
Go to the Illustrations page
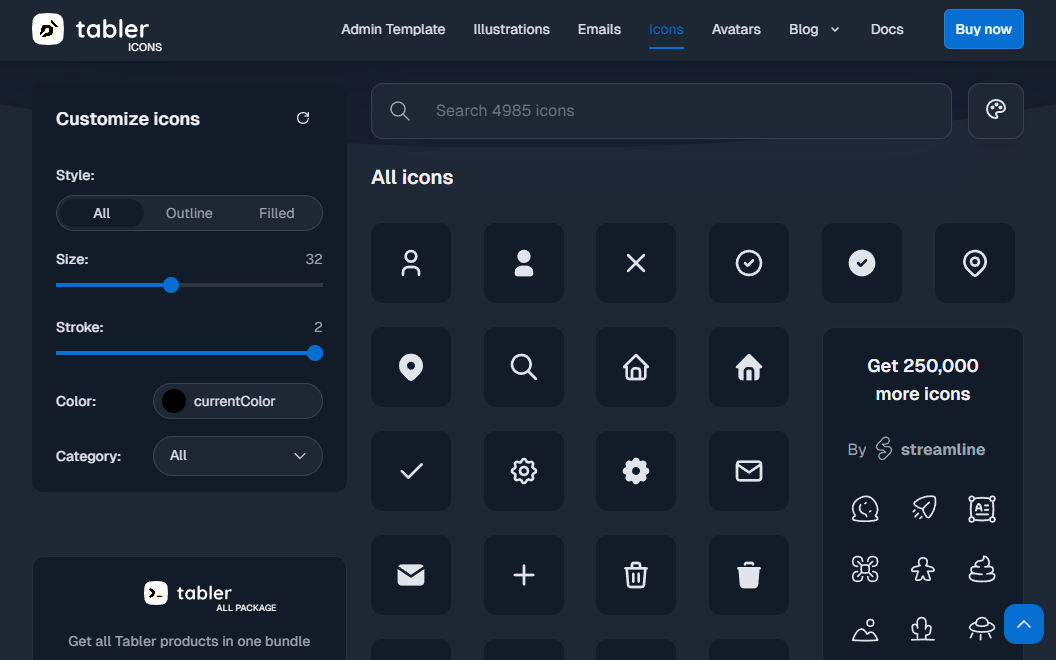coord(511,29)
